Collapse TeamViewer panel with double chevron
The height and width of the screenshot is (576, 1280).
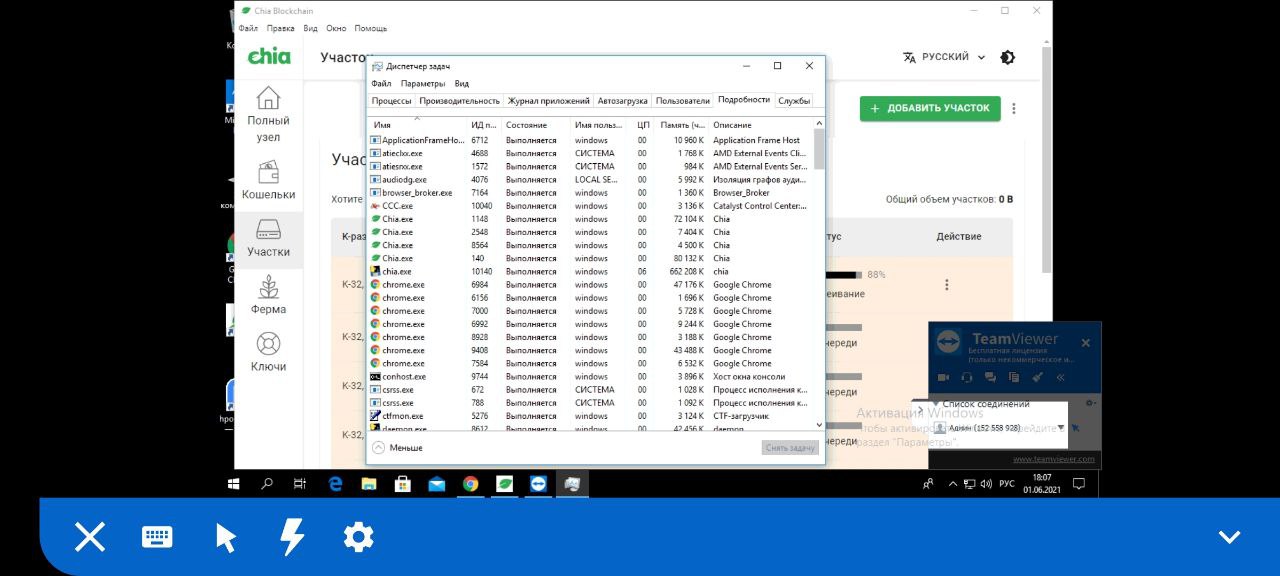1061,378
